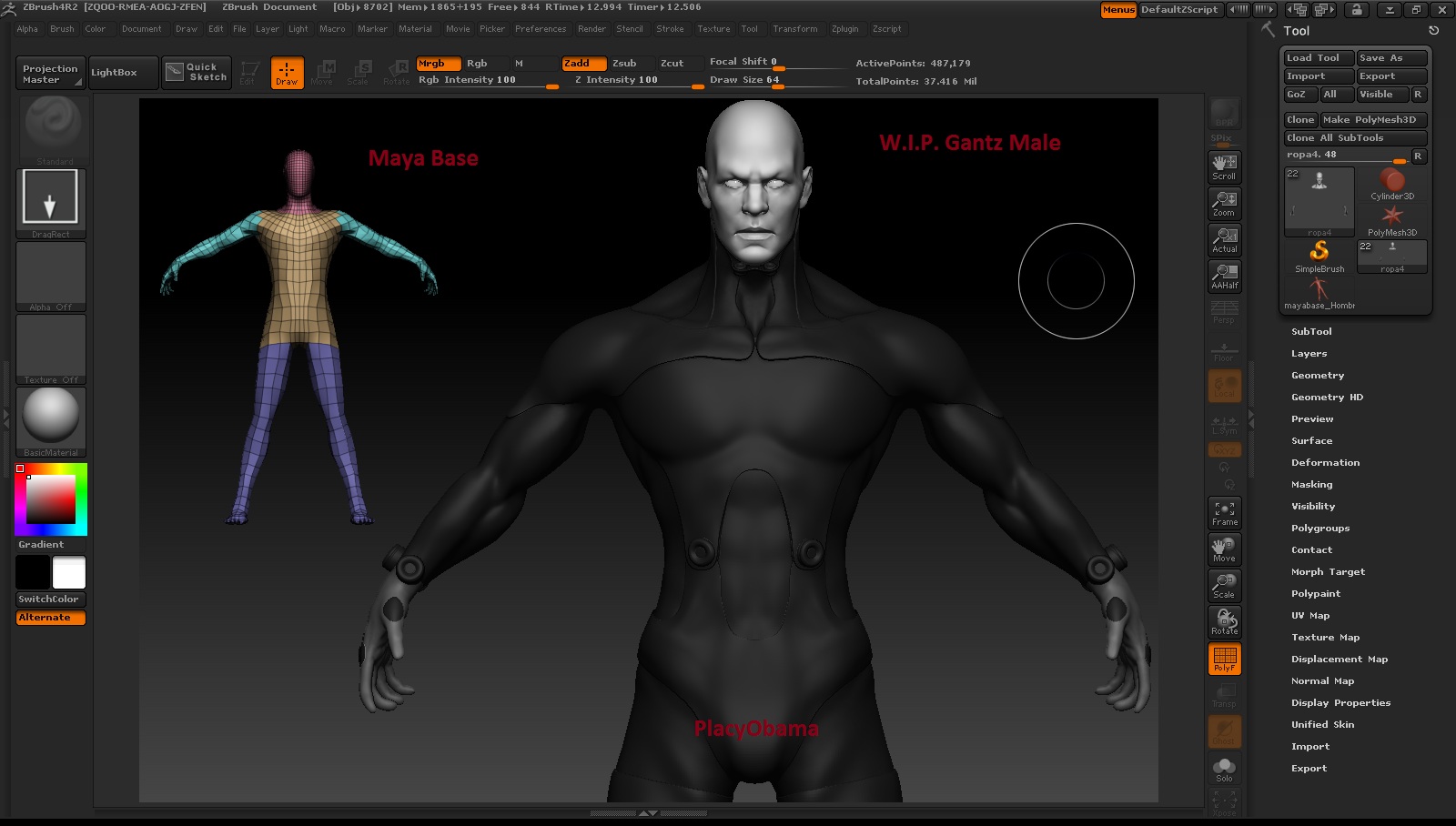The image size is (1456, 826).
Task: Toggle Solo mode
Action: tap(1224, 770)
